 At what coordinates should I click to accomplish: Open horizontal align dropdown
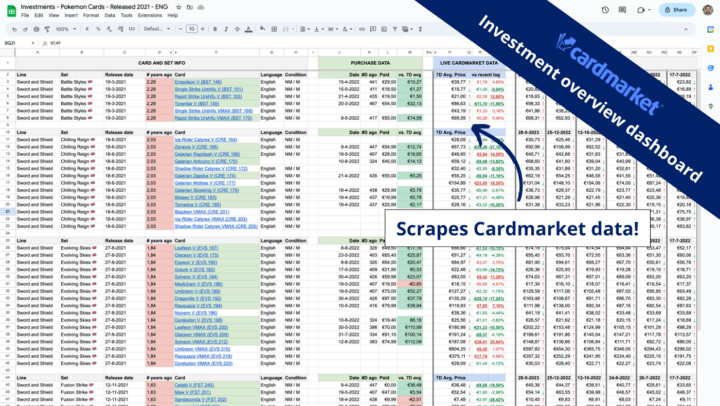[x=304, y=29]
